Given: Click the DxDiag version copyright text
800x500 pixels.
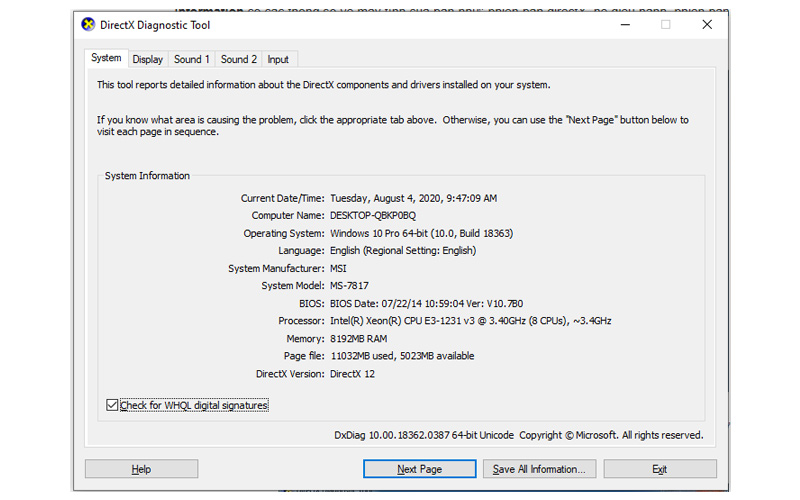Looking at the screenshot, I should tap(518, 435).
